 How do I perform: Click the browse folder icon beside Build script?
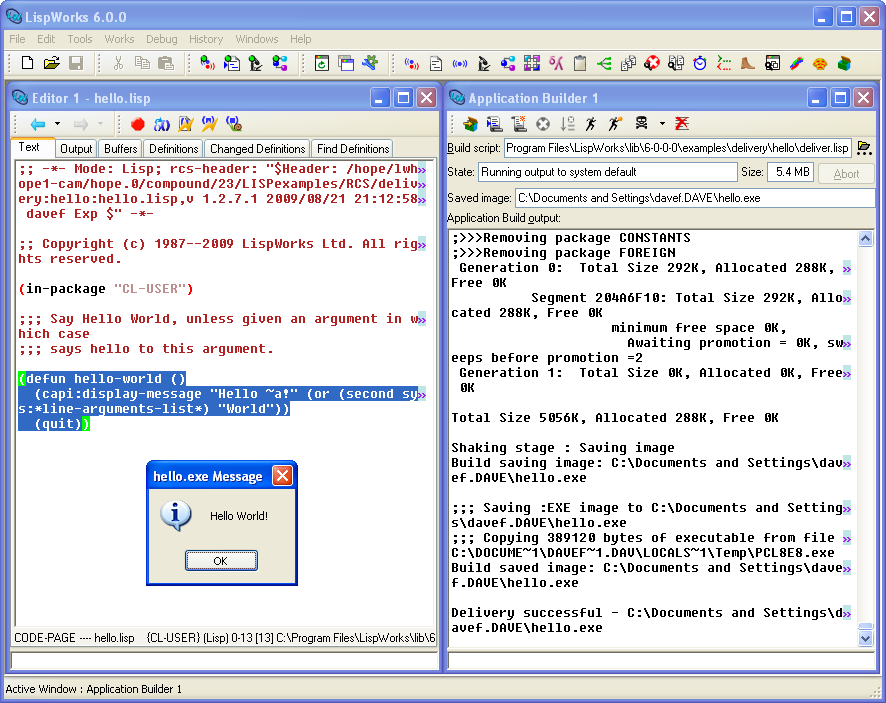(x=864, y=148)
